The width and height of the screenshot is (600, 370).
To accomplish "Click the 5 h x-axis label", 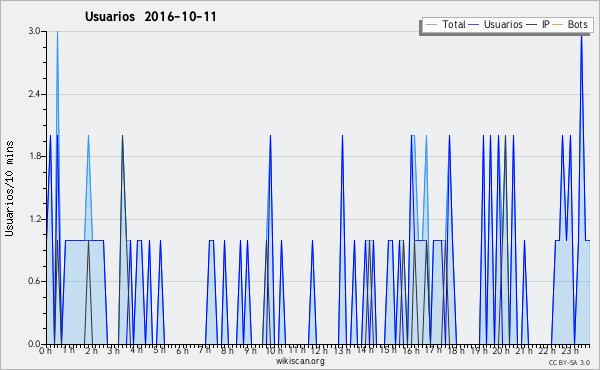I will (159, 350).
